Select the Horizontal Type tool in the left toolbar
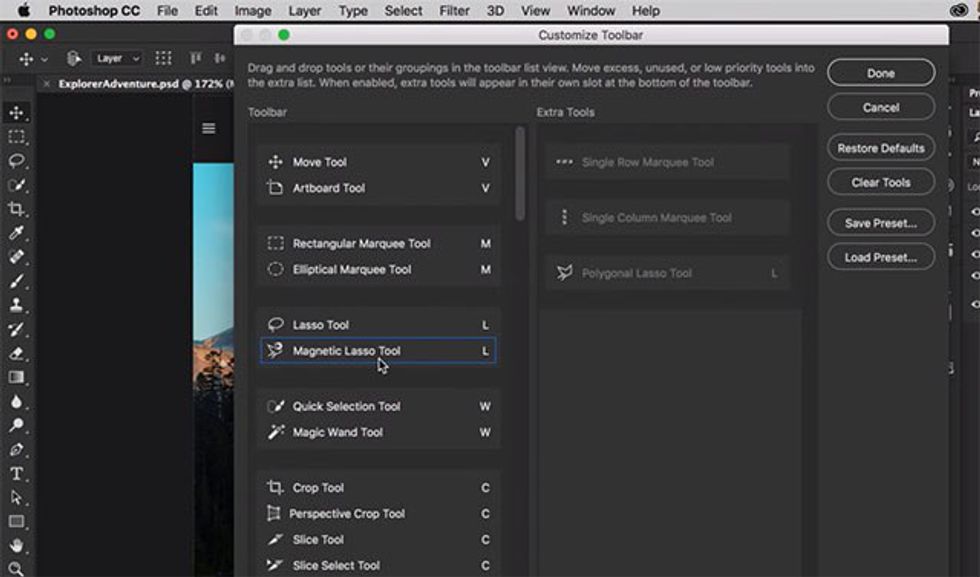The image size is (980, 577). point(16,473)
